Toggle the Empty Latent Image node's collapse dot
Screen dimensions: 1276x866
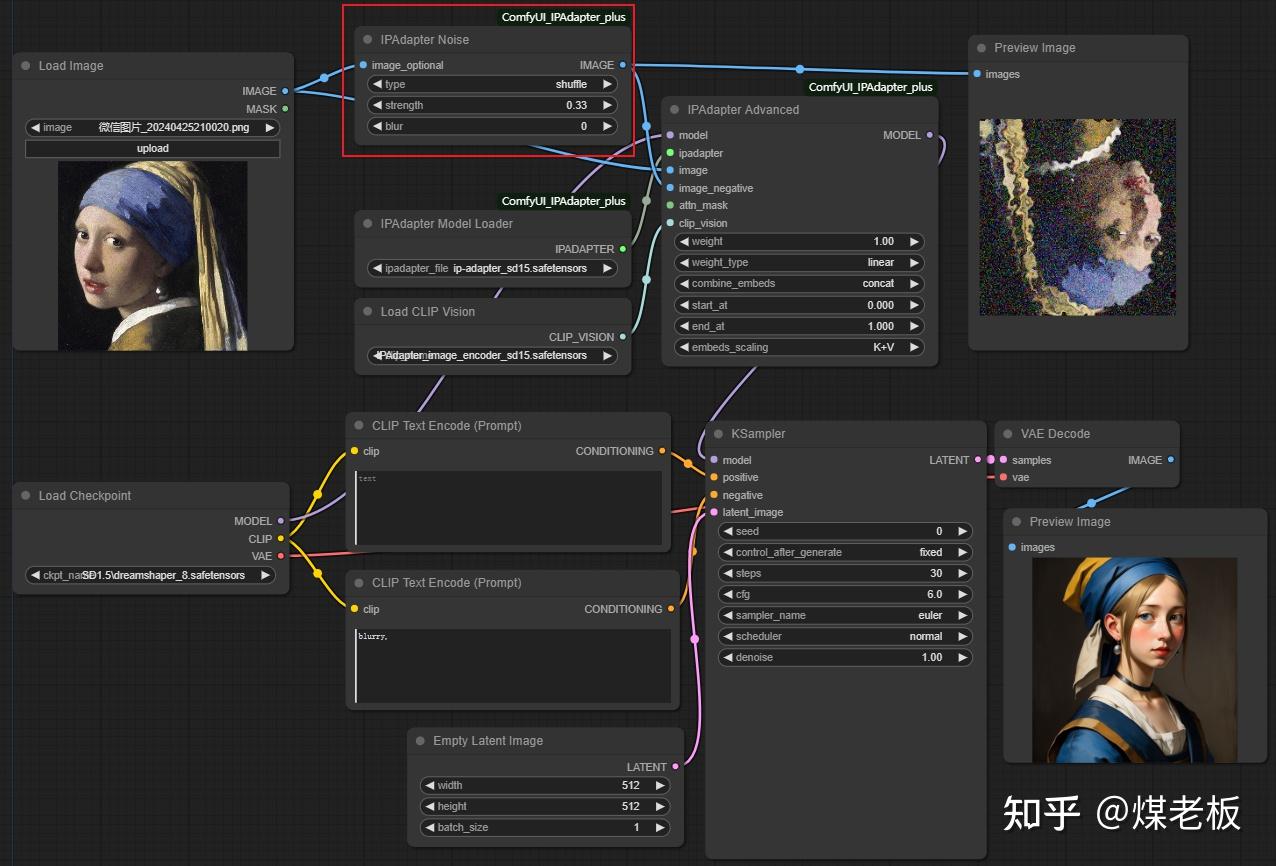pyautogui.click(x=420, y=741)
